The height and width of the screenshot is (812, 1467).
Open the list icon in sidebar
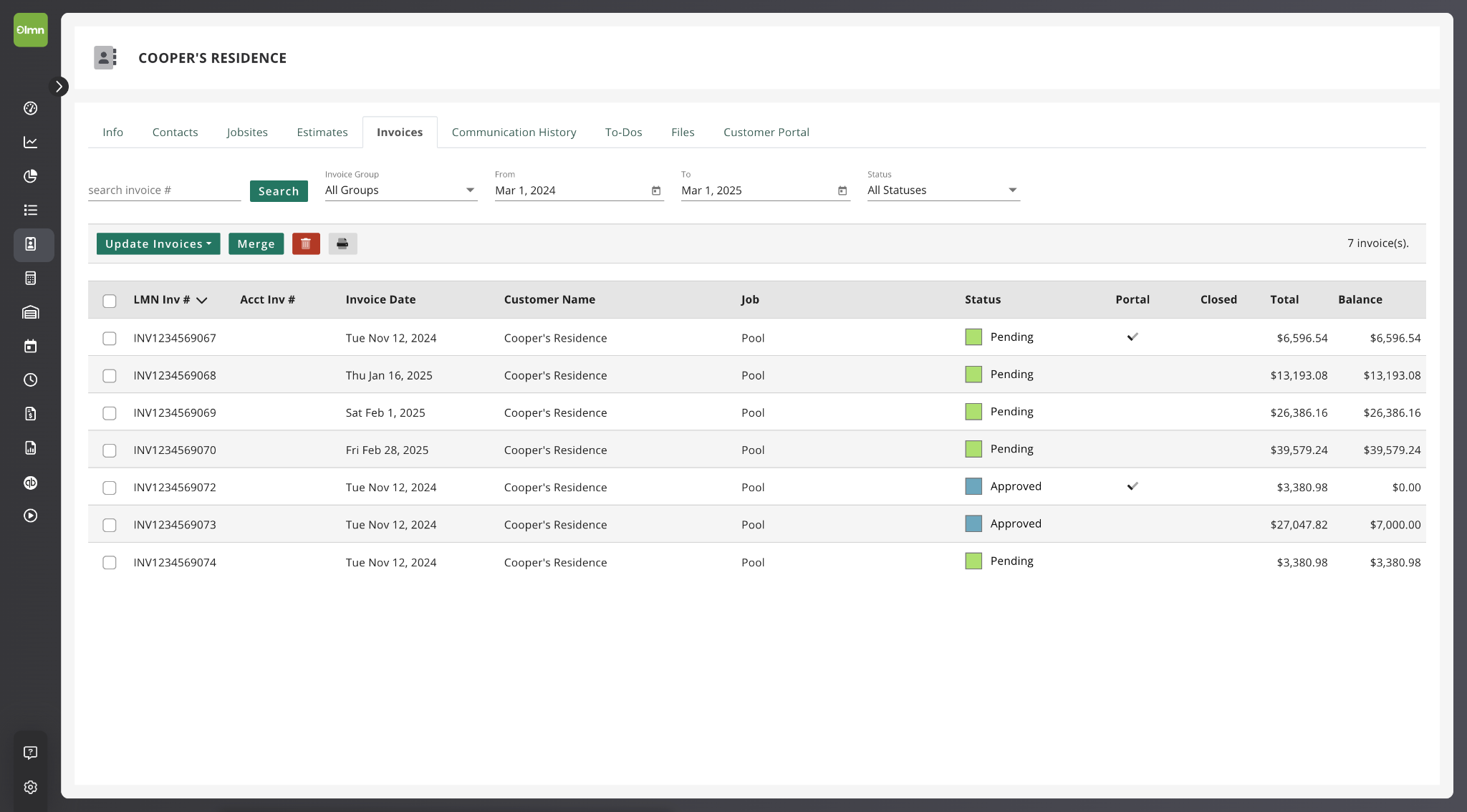31,210
